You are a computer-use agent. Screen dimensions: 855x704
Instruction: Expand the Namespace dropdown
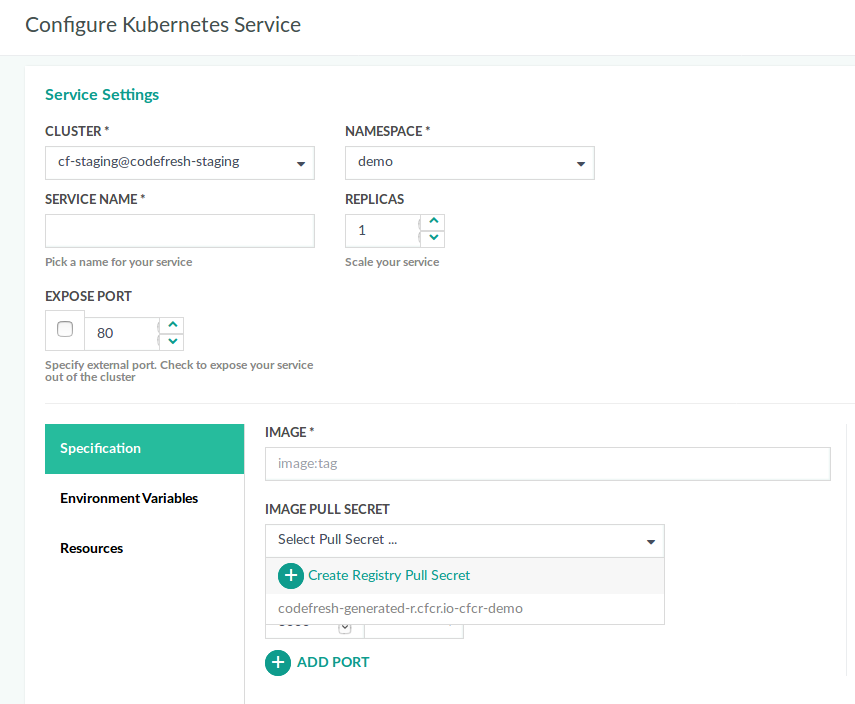(469, 162)
